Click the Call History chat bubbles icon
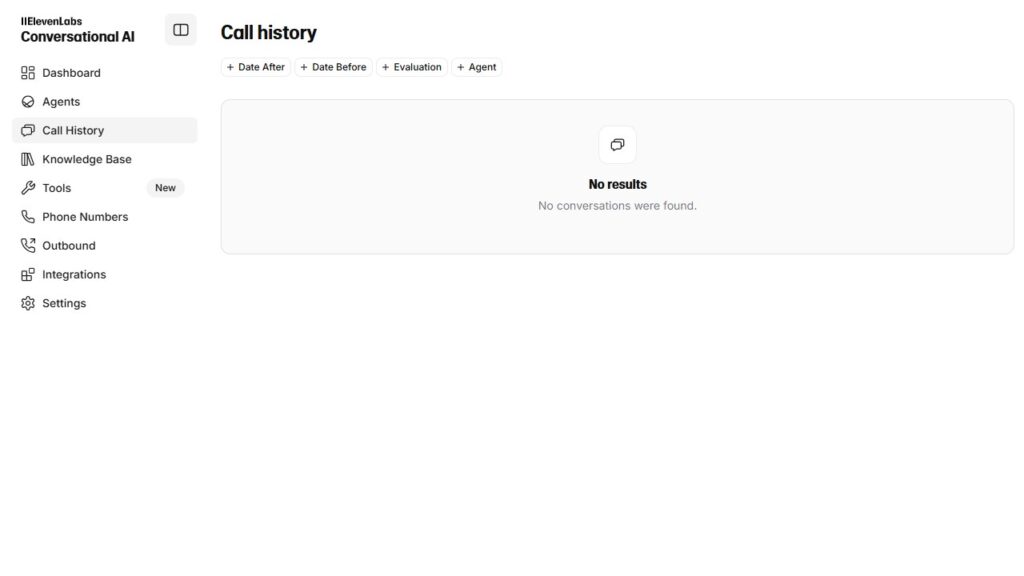 (27, 131)
